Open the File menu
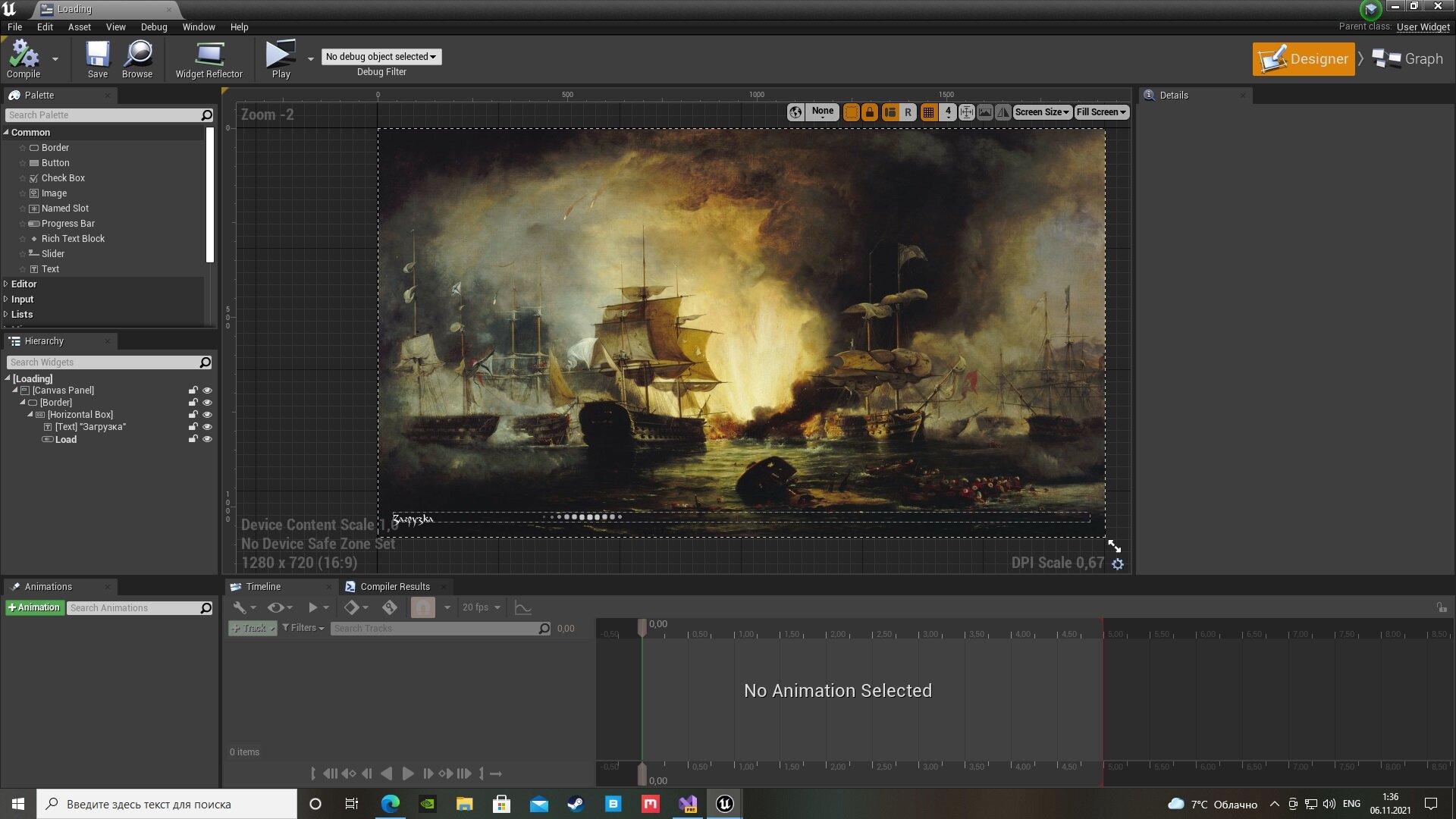The width and height of the screenshot is (1456, 819). [x=14, y=27]
